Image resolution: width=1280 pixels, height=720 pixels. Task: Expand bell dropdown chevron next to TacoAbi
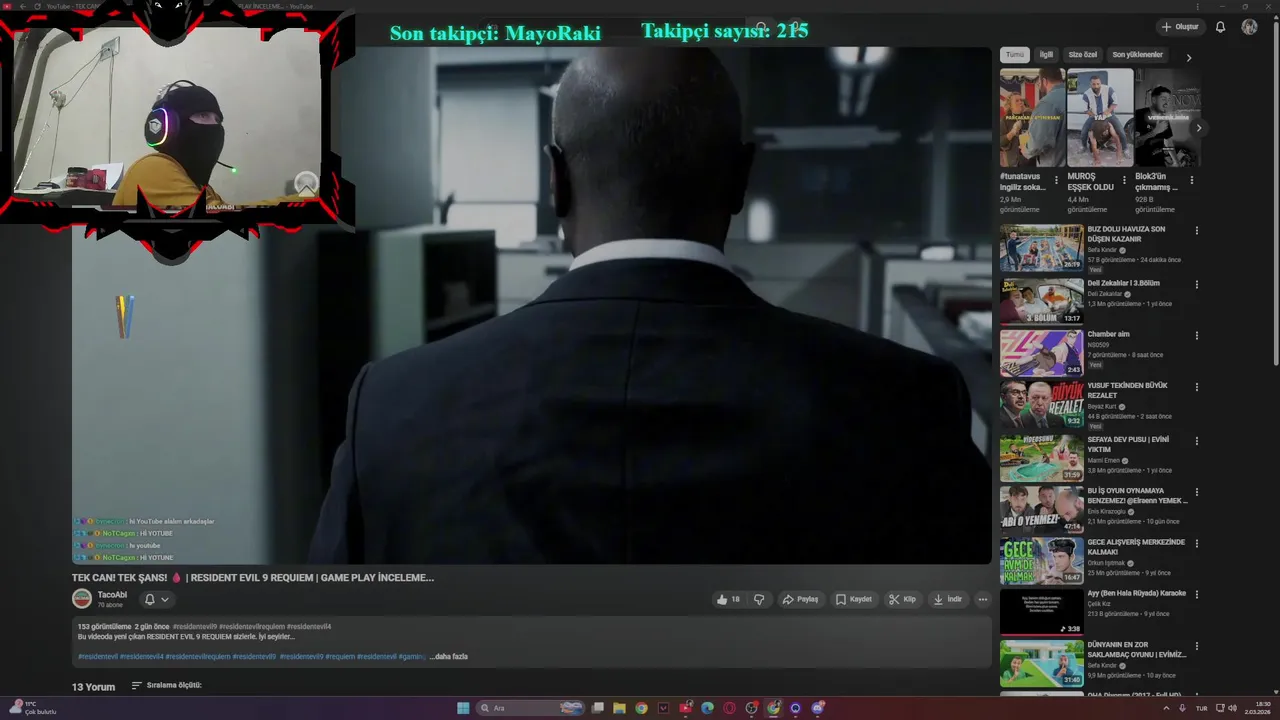165,599
